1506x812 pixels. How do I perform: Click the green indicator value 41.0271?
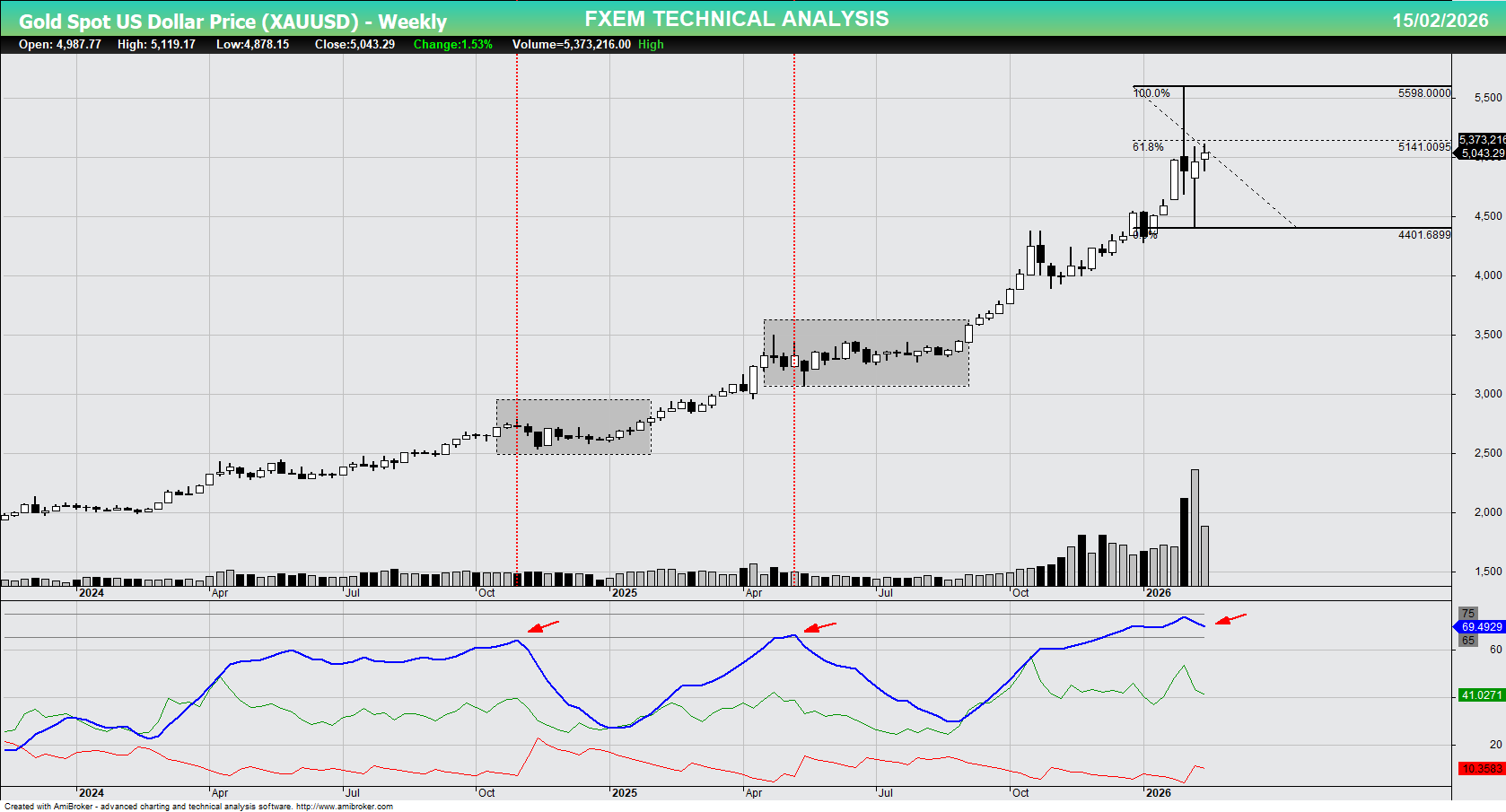pyautogui.click(x=1481, y=693)
